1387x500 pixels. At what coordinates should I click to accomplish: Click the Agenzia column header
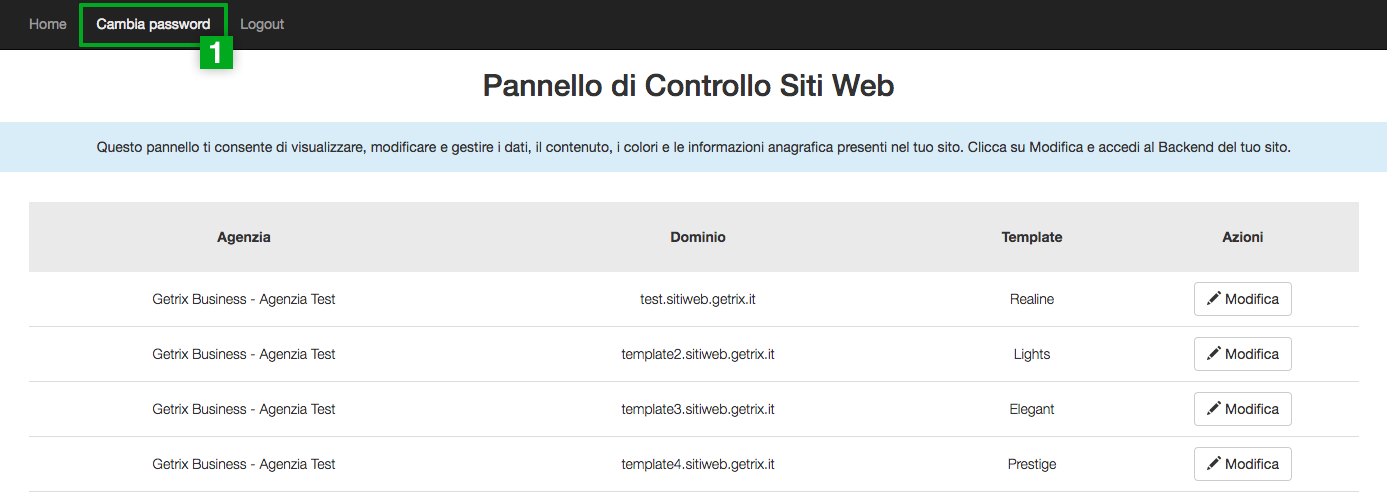pyautogui.click(x=244, y=237)
